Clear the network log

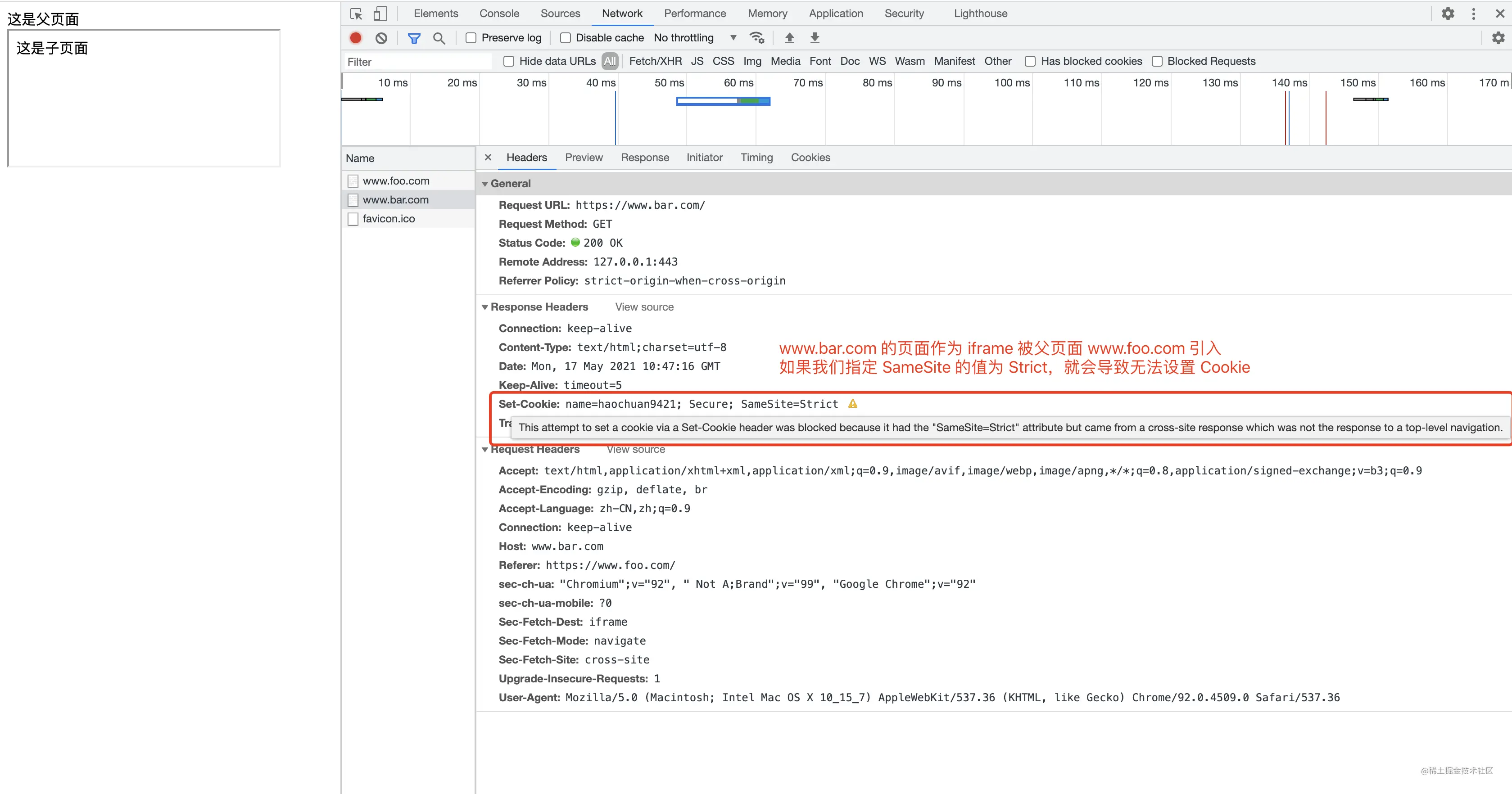(381, 38)
